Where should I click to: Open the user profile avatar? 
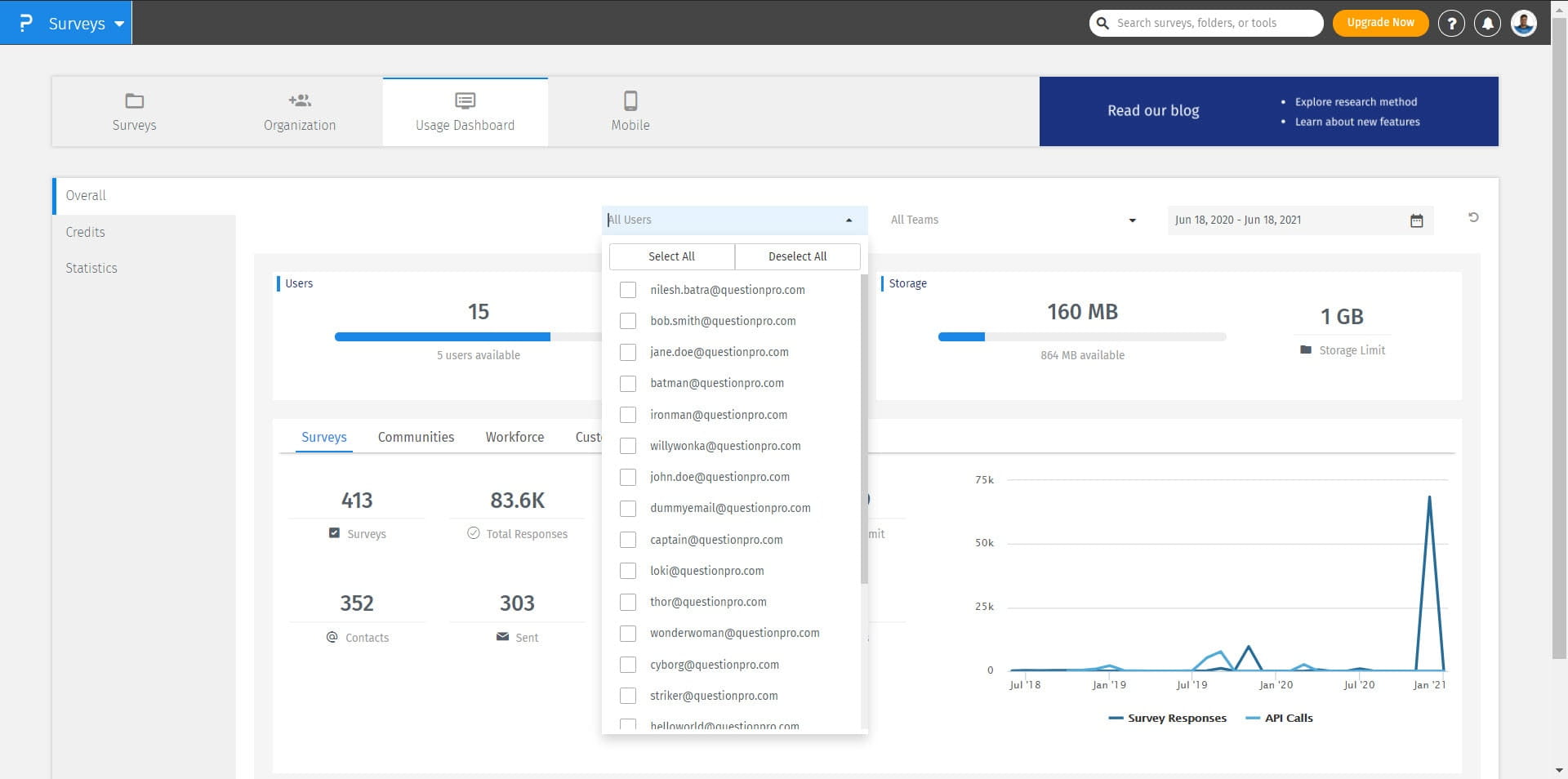[1523, 24]
